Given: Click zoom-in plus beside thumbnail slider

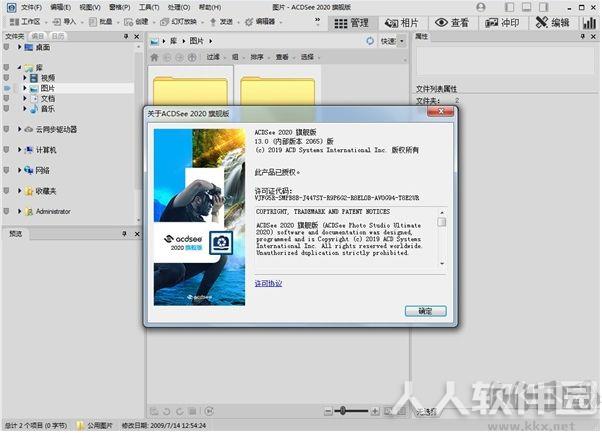Looking at the screenshot, I should tap(375, 412).
